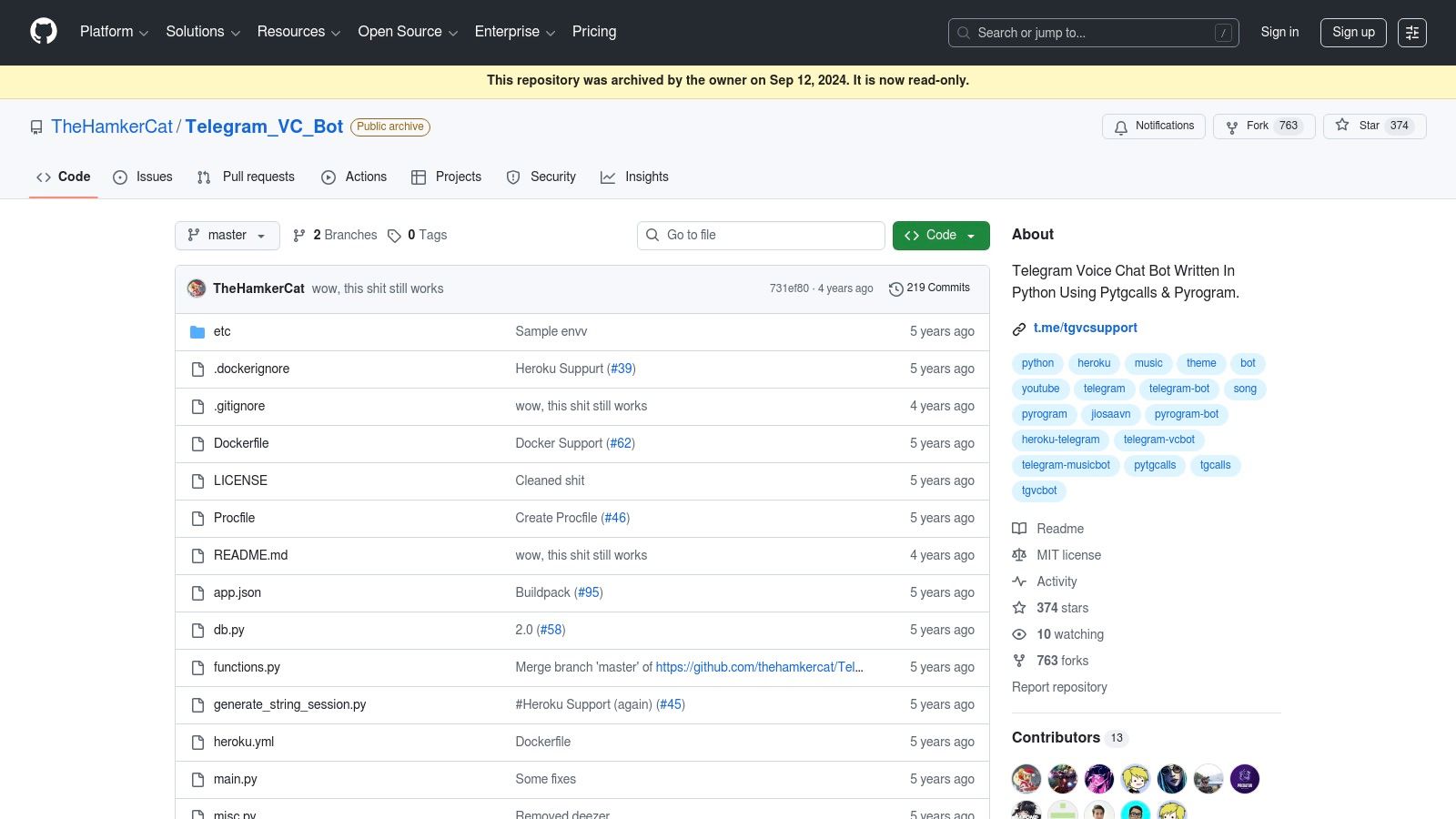1456x819 pixels.
Task: Open the #95 Buildpack pull request link
Action: 589,593
